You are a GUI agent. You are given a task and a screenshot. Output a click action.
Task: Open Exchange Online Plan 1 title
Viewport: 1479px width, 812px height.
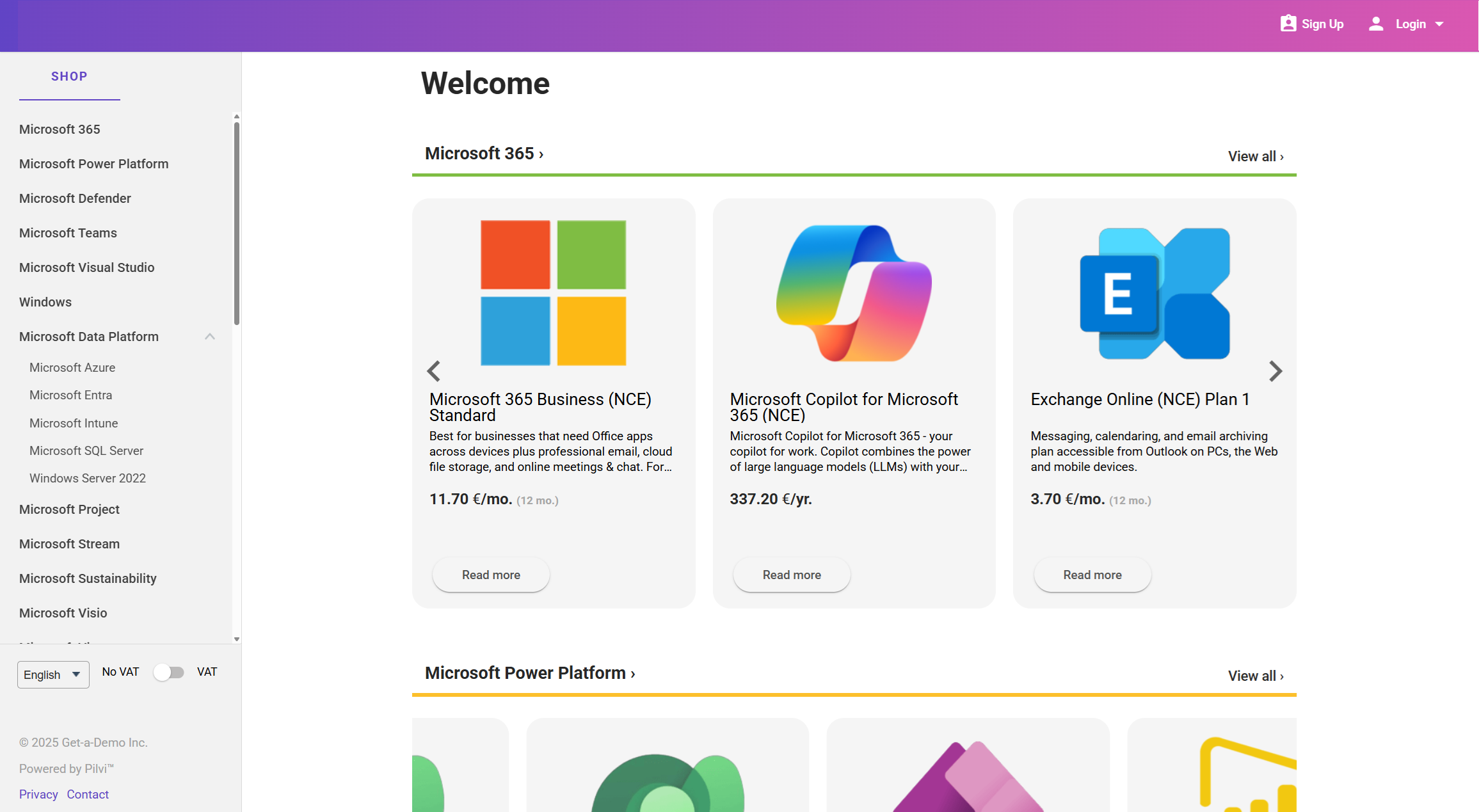pyautogui.click(x=1140, y=399)
